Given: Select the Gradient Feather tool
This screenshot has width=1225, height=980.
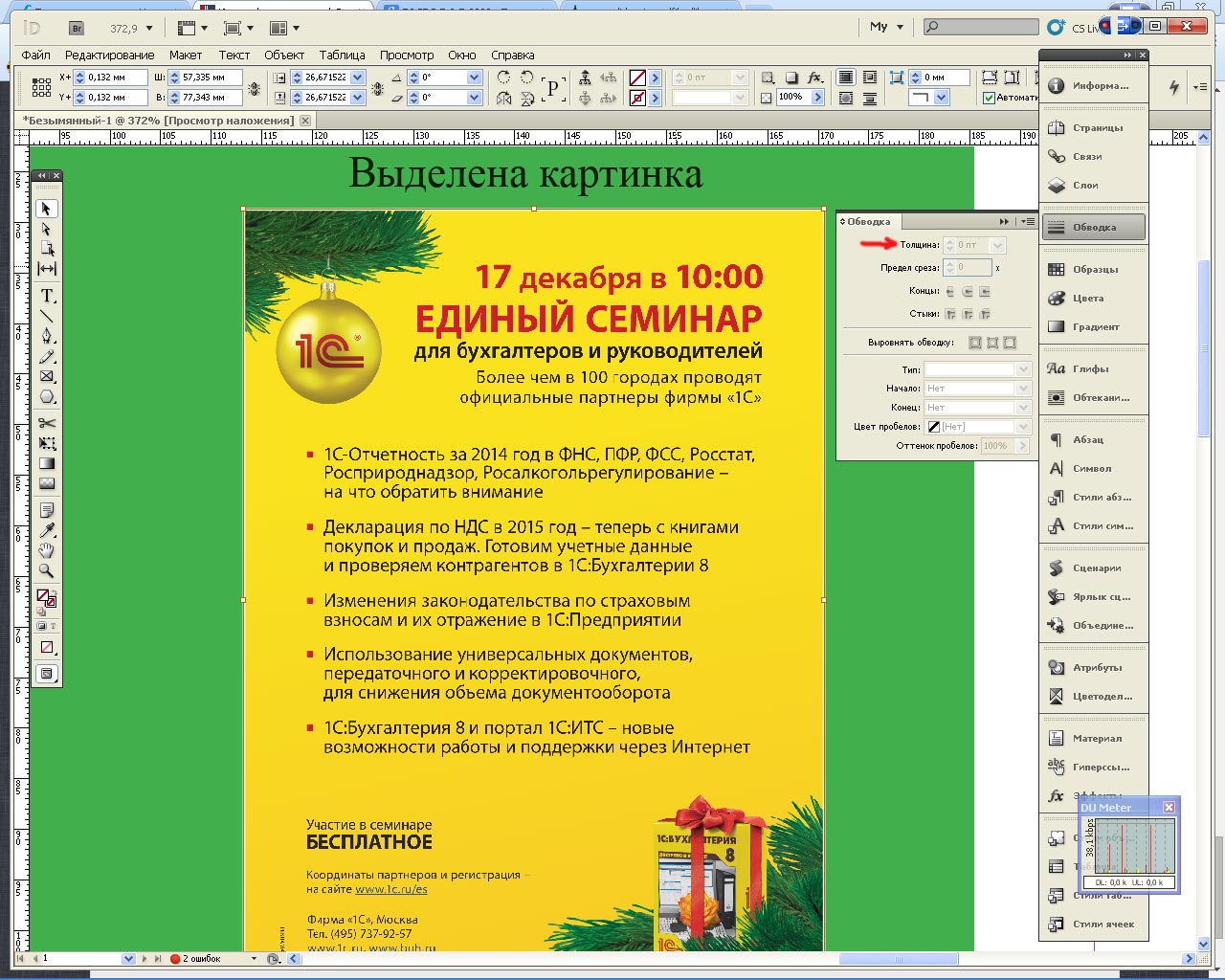Looking at the screenshot, I should click(x=46, y=483).
